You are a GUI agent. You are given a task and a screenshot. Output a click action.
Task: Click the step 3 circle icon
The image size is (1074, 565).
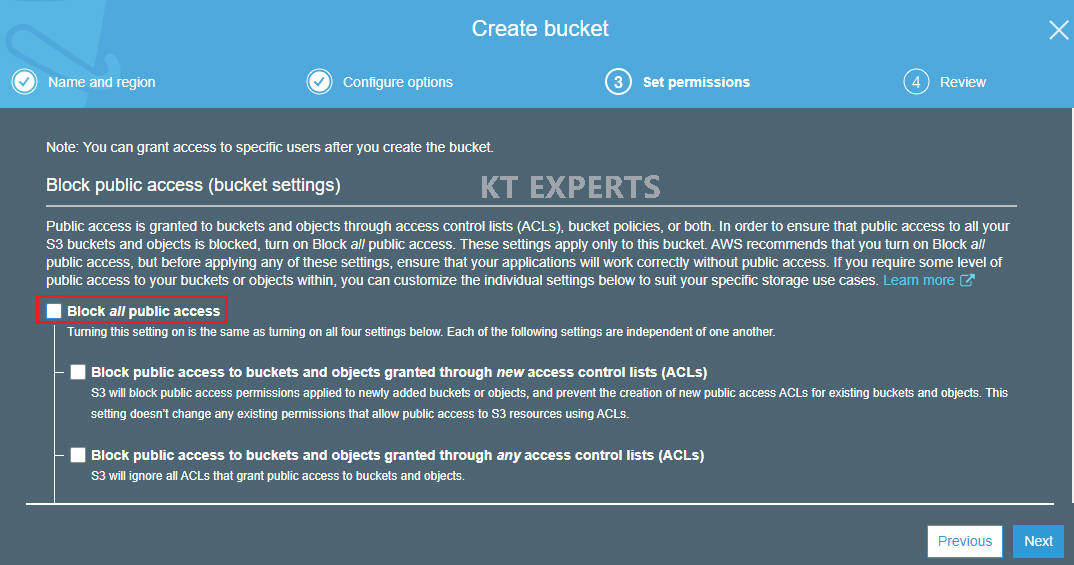coord(618,82)
